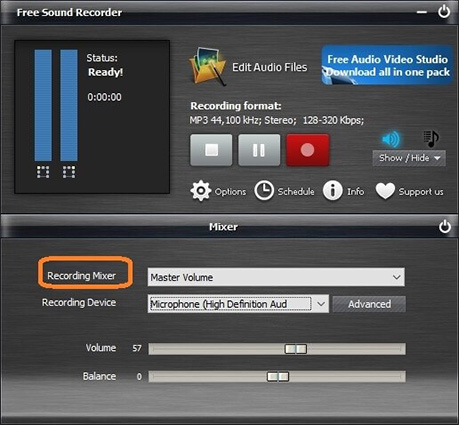Click the Support us heart icon
This screenshot has width=459, height=425.
pyautogui.click(x=385, y=191)
